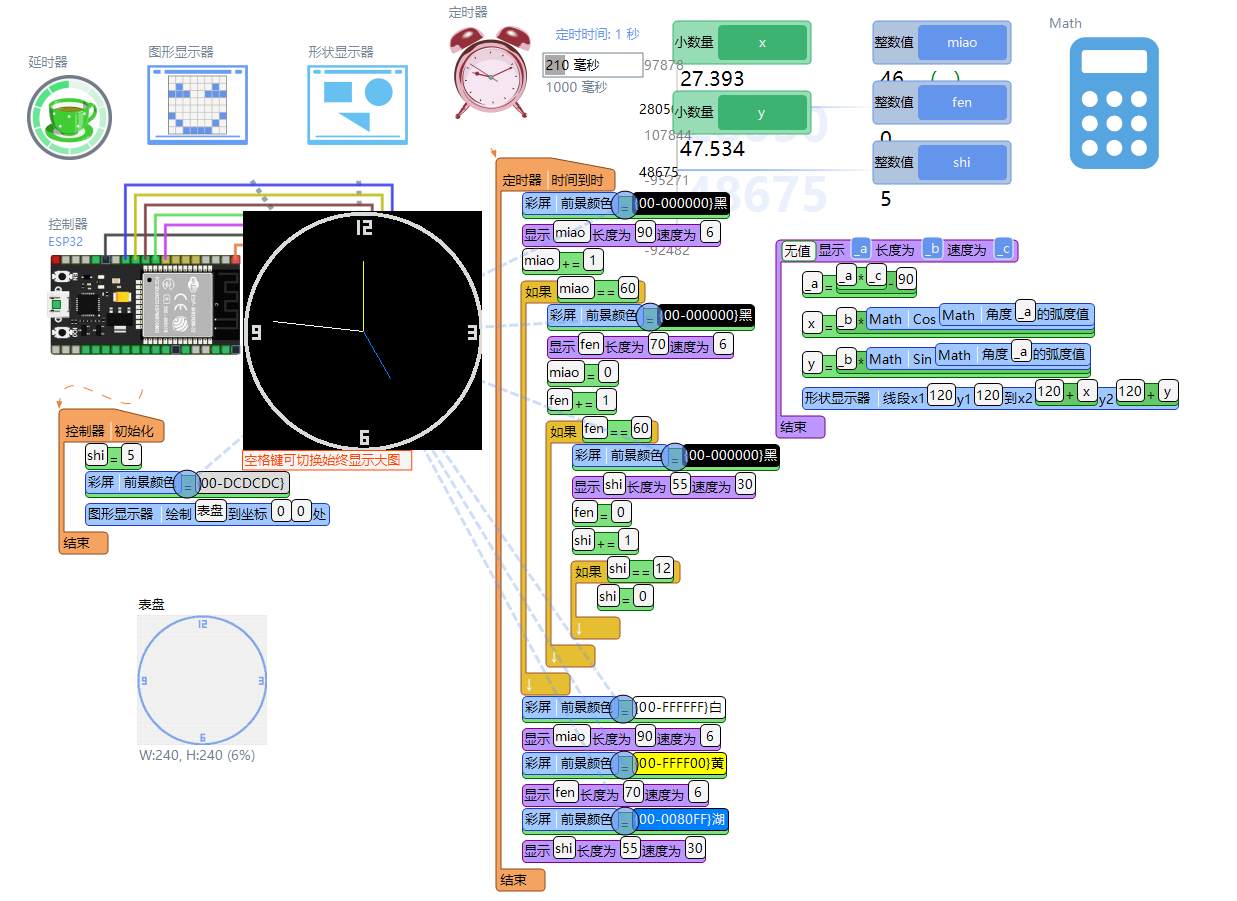This screenshot has height=901, width=1237.
Task: Select the miao 整数值 display widget
Action: pyautogui.click(x=940, y=42)
